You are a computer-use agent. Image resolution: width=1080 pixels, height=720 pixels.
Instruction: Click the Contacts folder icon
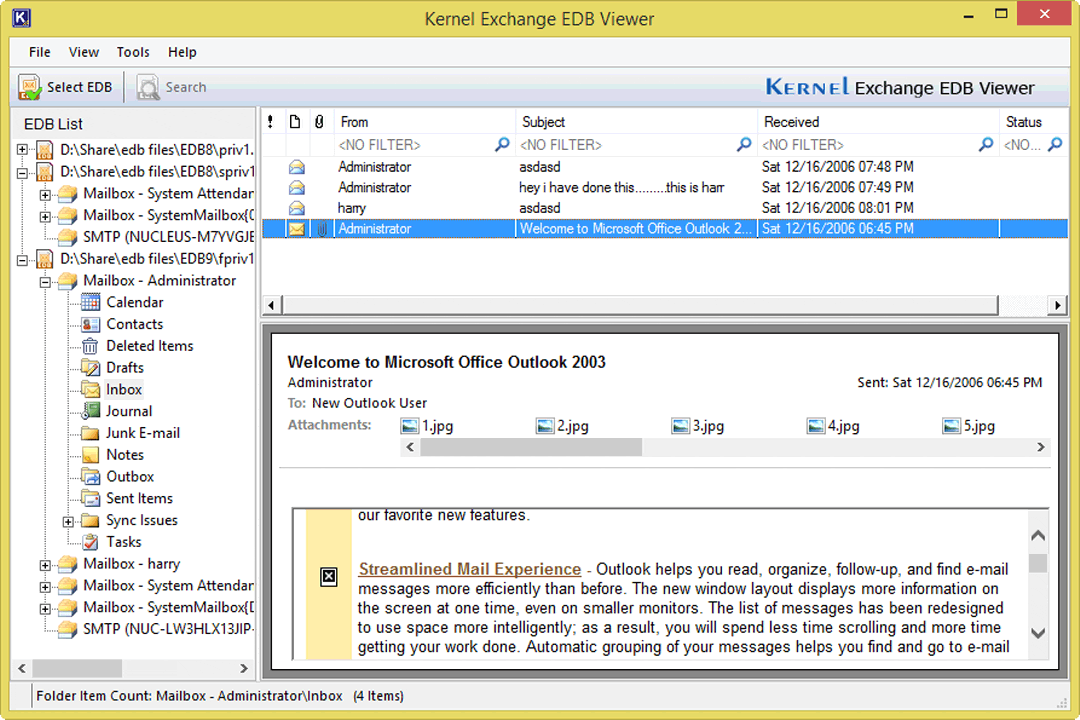coord(90,324)
